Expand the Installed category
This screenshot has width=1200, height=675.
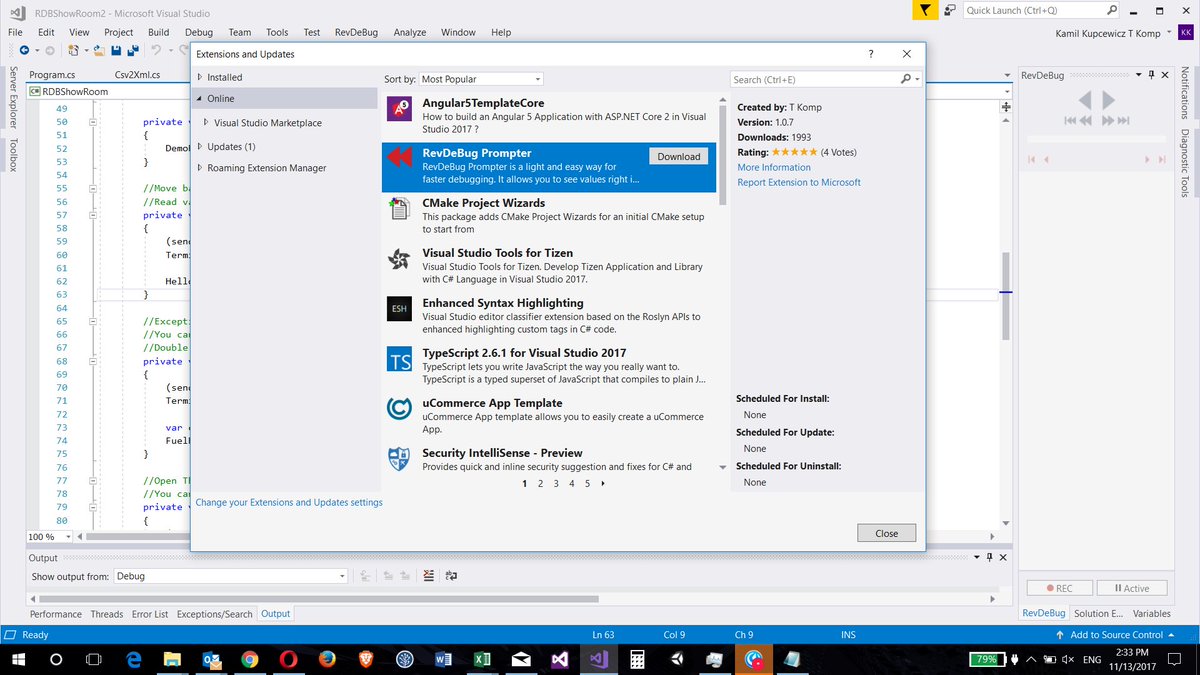[200, 77]
